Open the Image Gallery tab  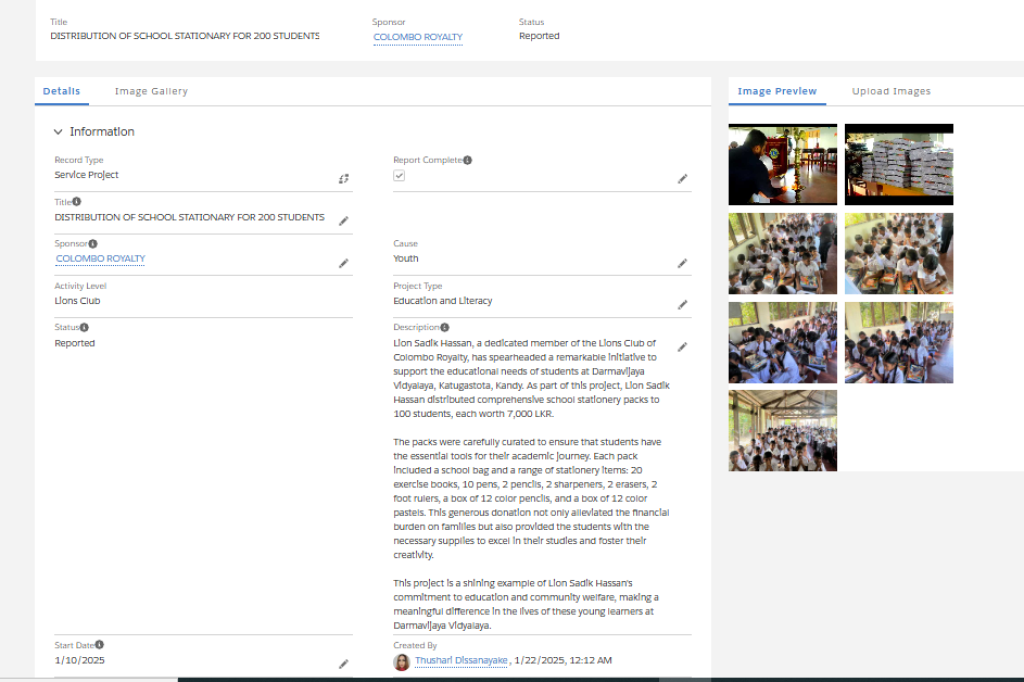(152, 91)
